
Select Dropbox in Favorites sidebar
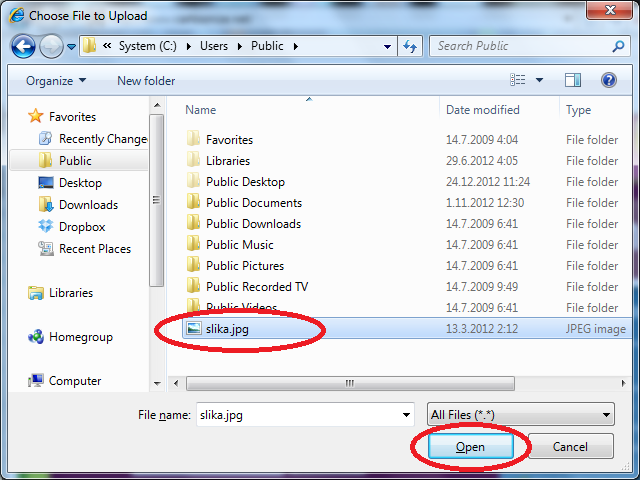pyautogui.click(x=81, y=227)
